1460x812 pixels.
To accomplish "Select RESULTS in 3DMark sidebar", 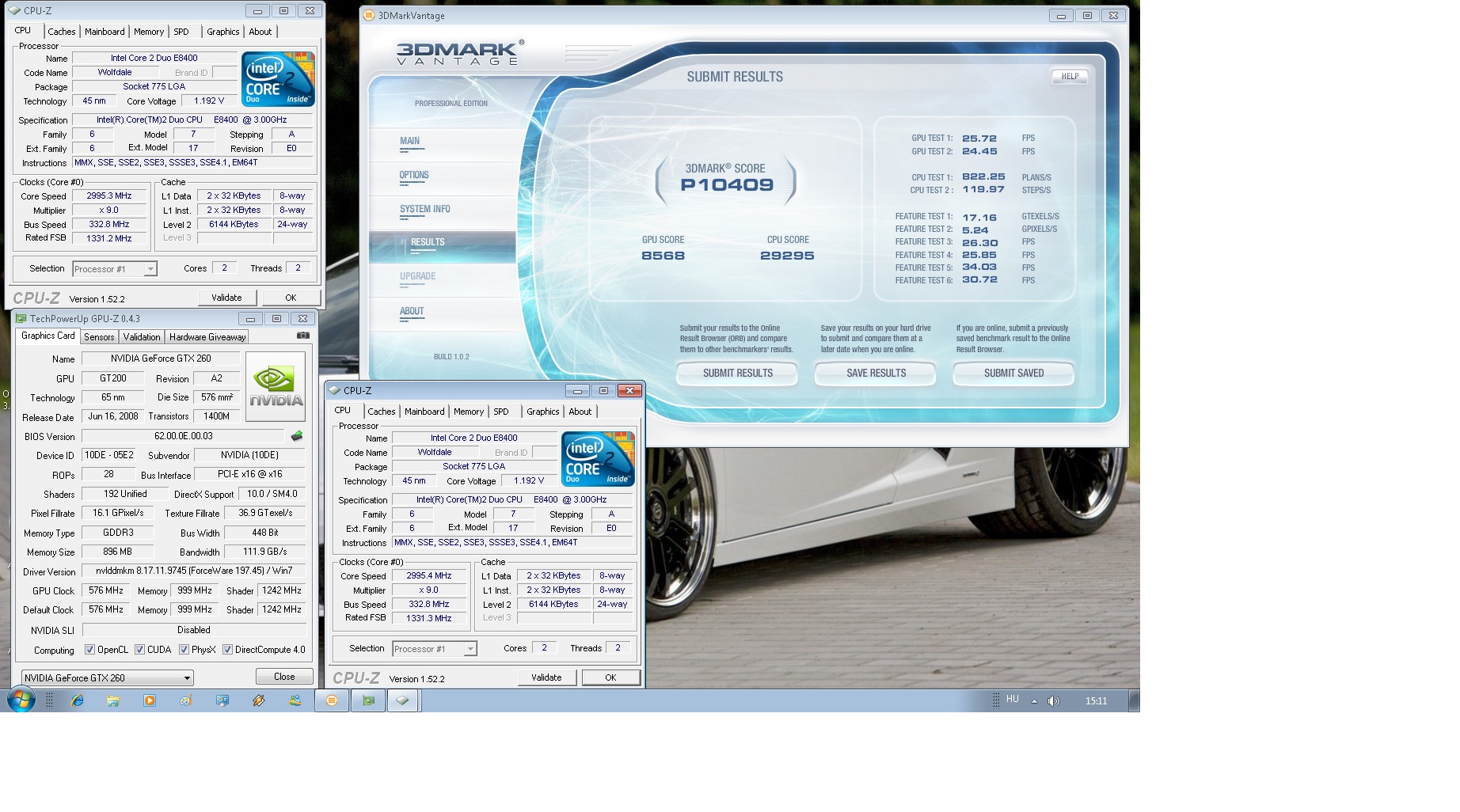I will [442, 247].
